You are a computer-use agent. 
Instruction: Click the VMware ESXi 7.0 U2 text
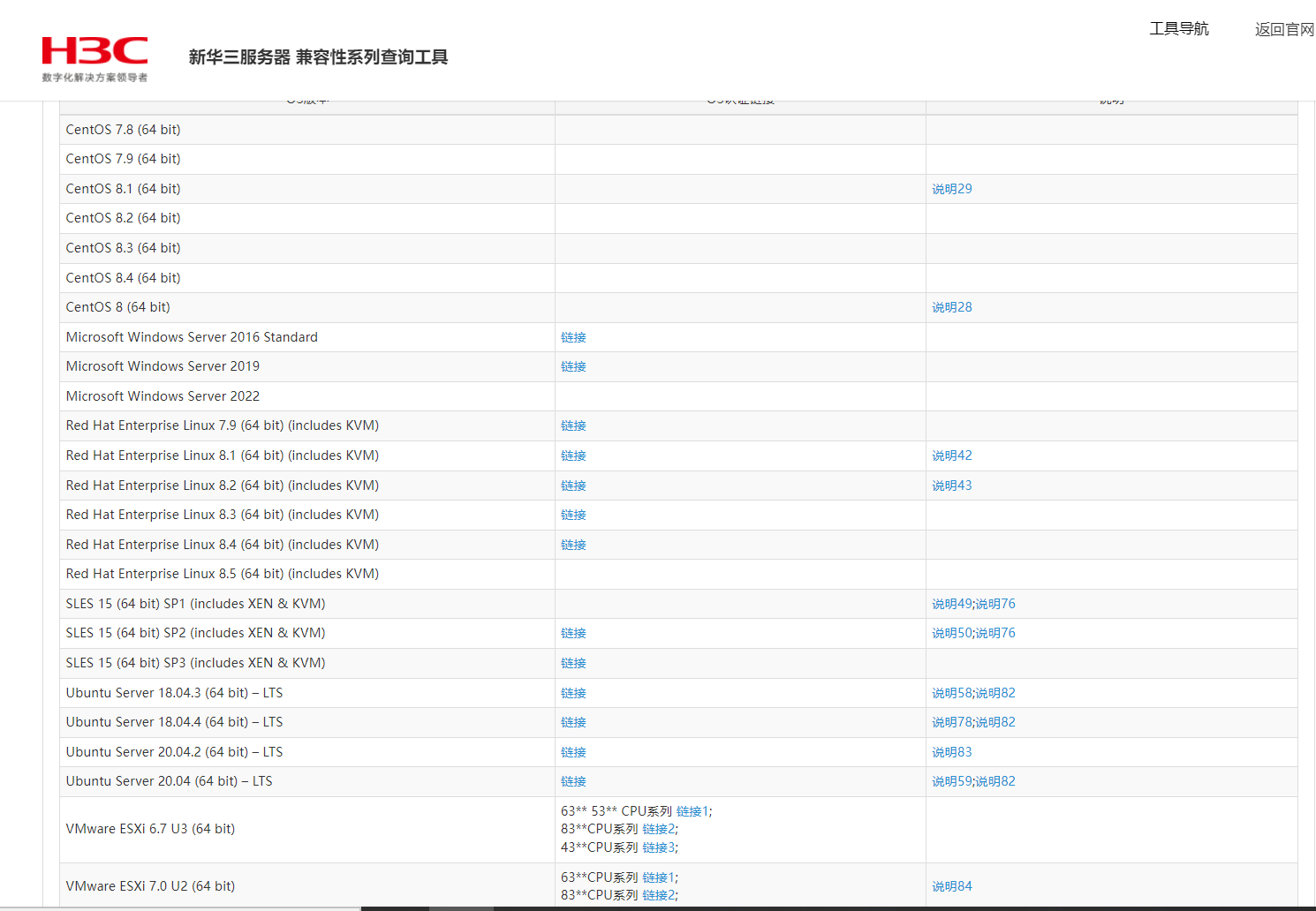[151, 886]
